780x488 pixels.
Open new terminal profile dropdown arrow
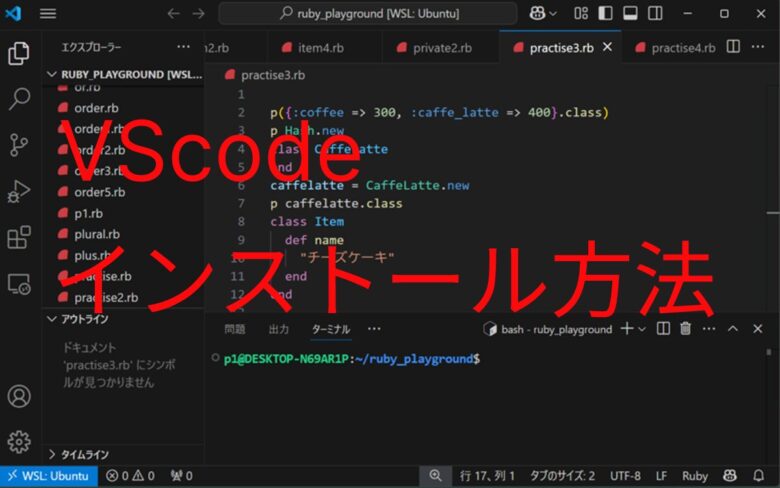642,329
